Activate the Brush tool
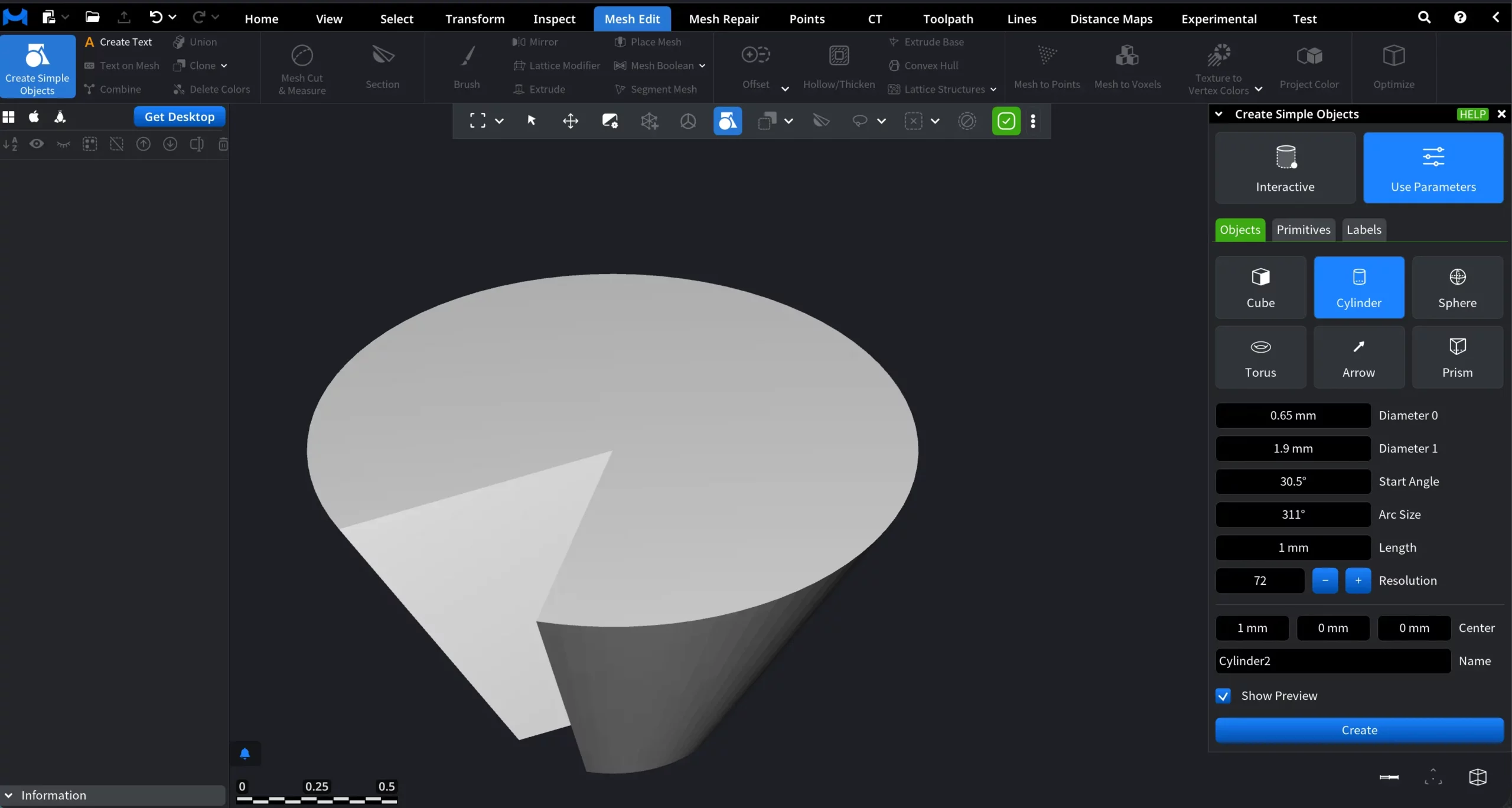 pos(466,67)
